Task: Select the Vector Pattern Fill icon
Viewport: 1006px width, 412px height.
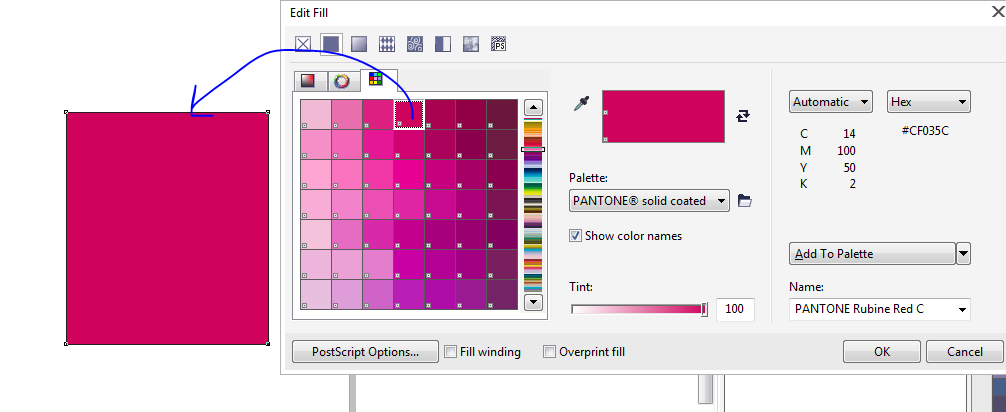Action: pos(387,44)
